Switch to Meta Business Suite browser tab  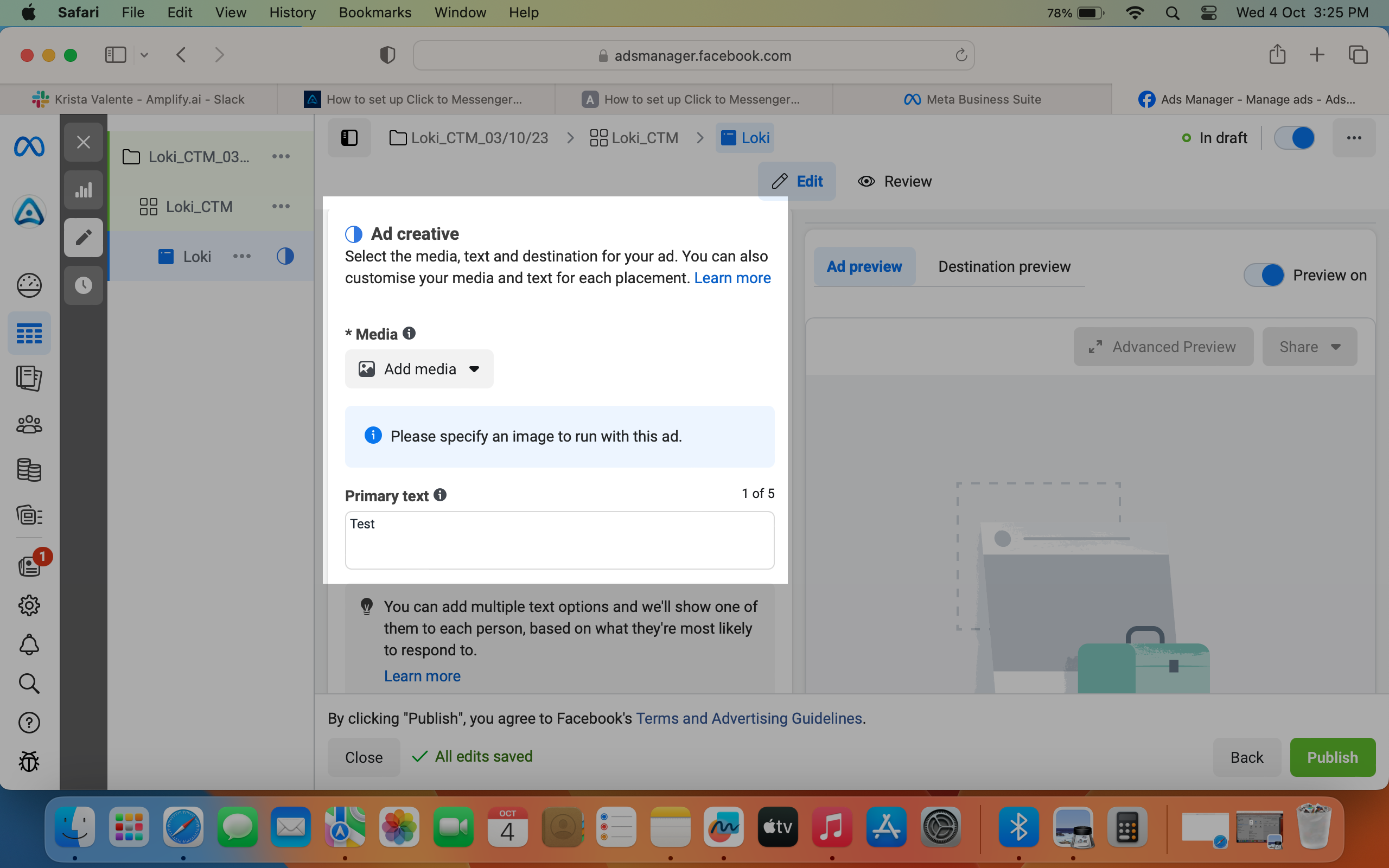[972, 99]
